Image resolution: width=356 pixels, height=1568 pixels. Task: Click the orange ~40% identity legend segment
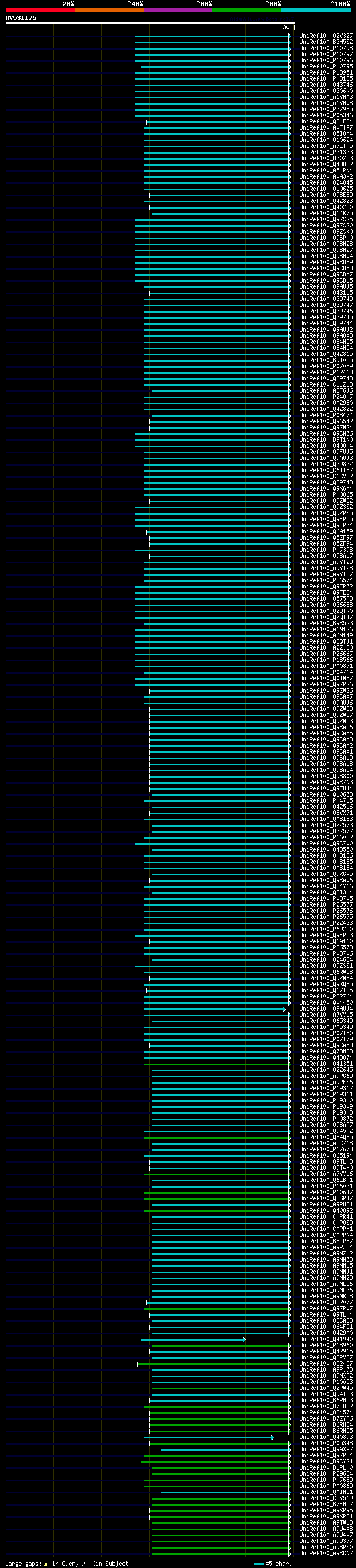point(109,10)
